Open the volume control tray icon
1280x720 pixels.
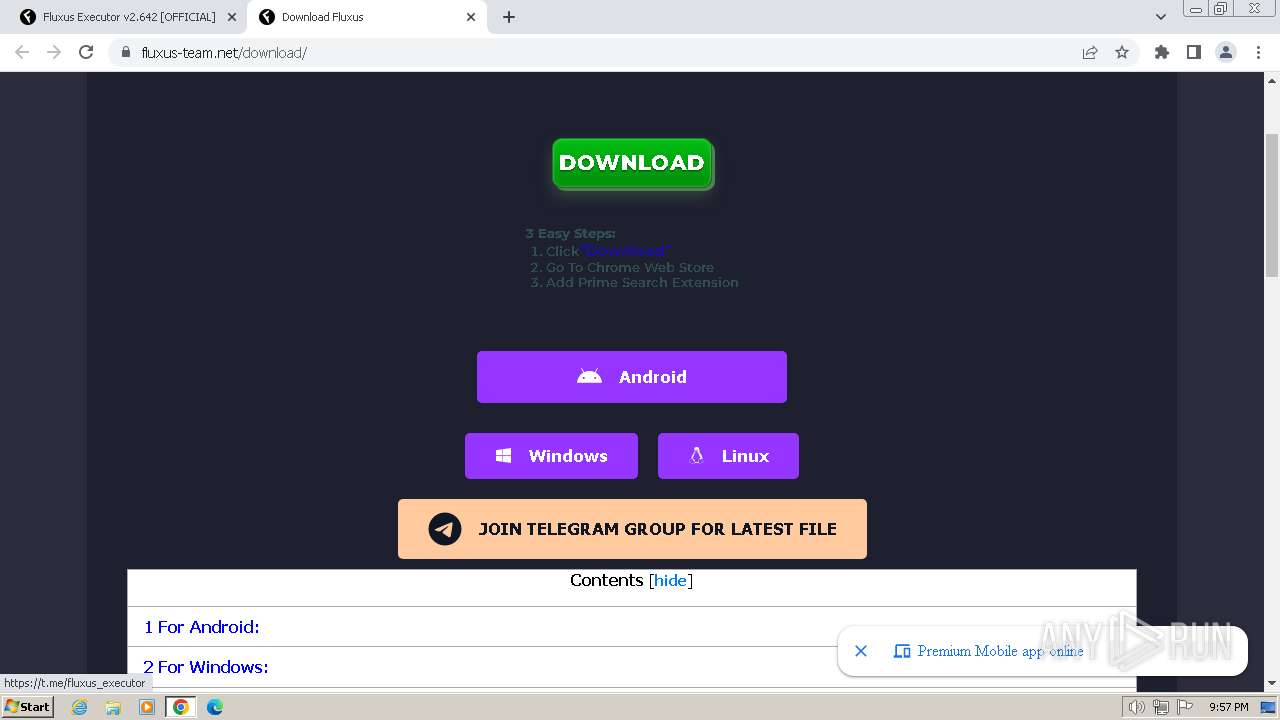[x=1137, y=707]
